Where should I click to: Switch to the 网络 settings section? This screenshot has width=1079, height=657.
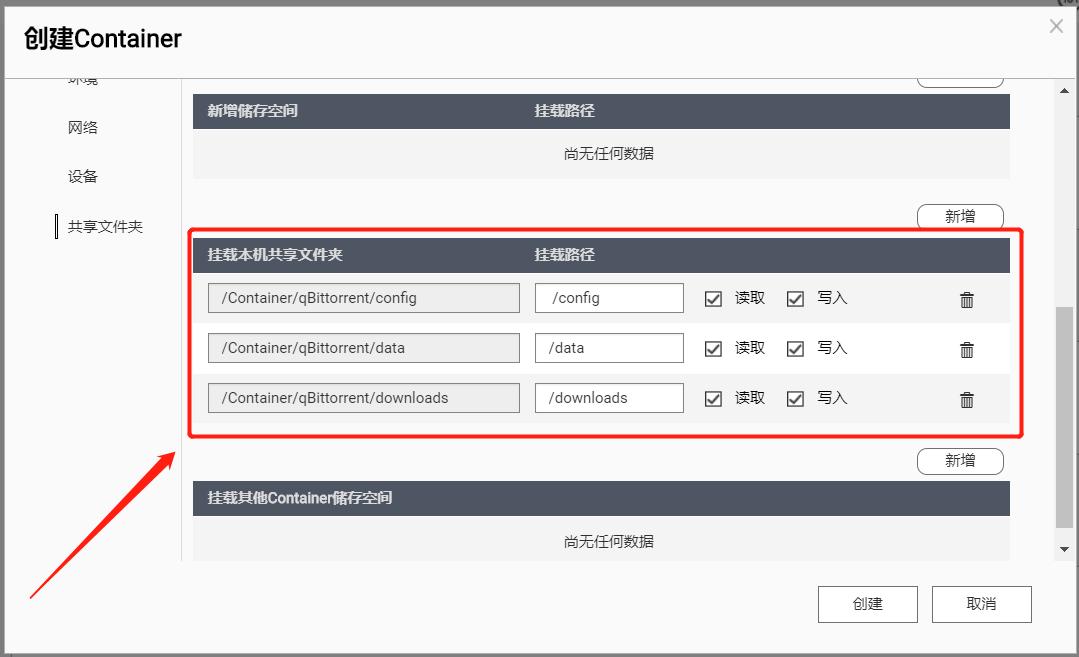(x=82, y=127)
